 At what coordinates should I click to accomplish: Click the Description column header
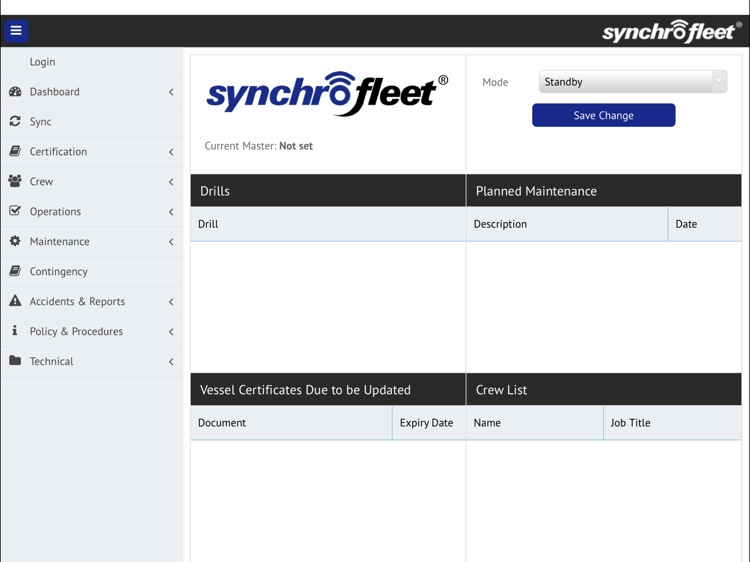[x=567, y=224]
